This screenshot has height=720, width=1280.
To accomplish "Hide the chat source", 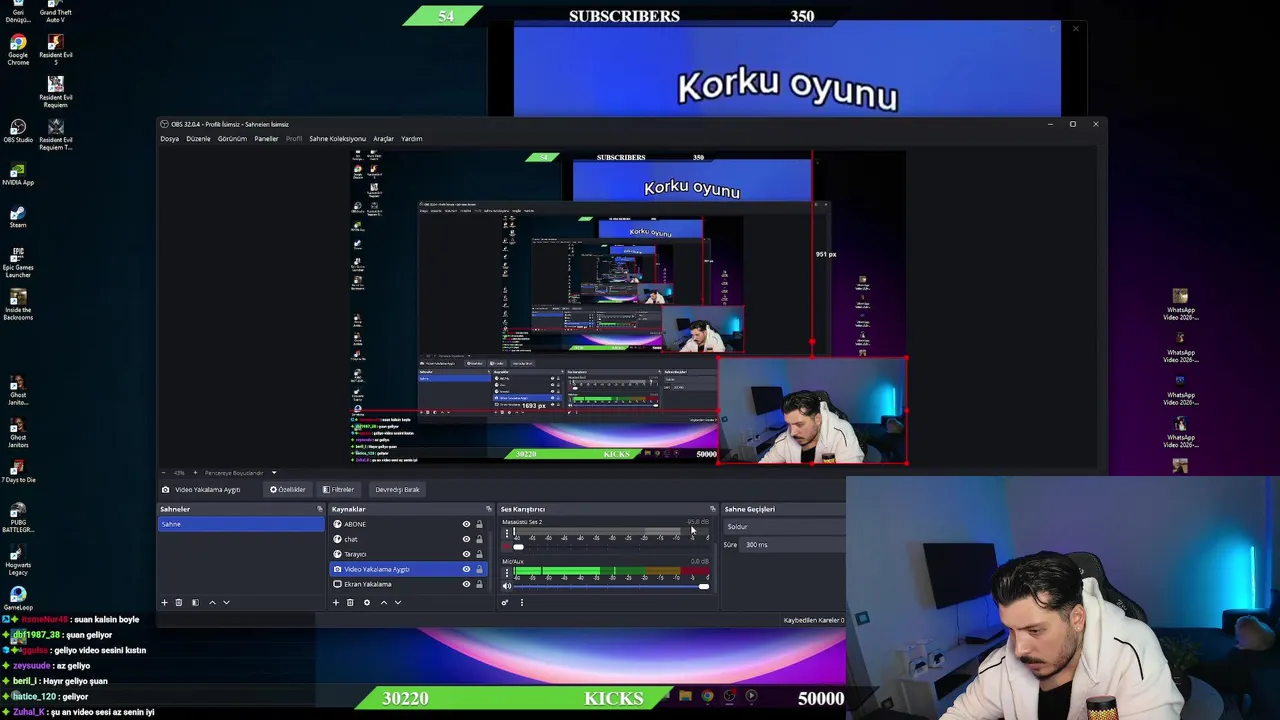I will [x=466, y=539].
